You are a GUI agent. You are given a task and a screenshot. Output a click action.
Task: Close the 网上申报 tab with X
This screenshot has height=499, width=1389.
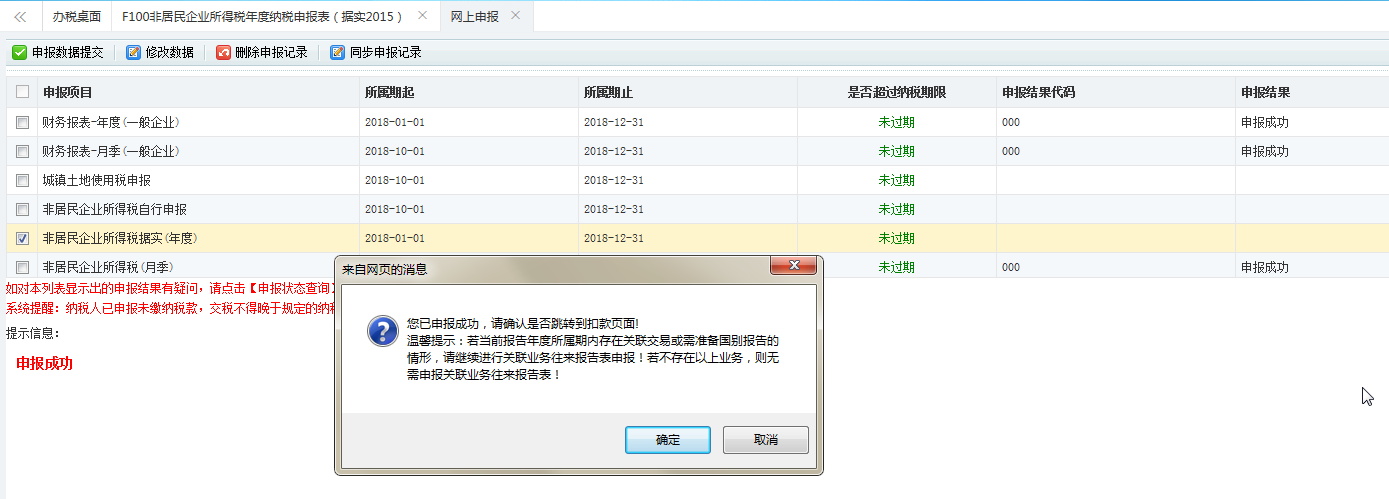[x=515, y=16]
